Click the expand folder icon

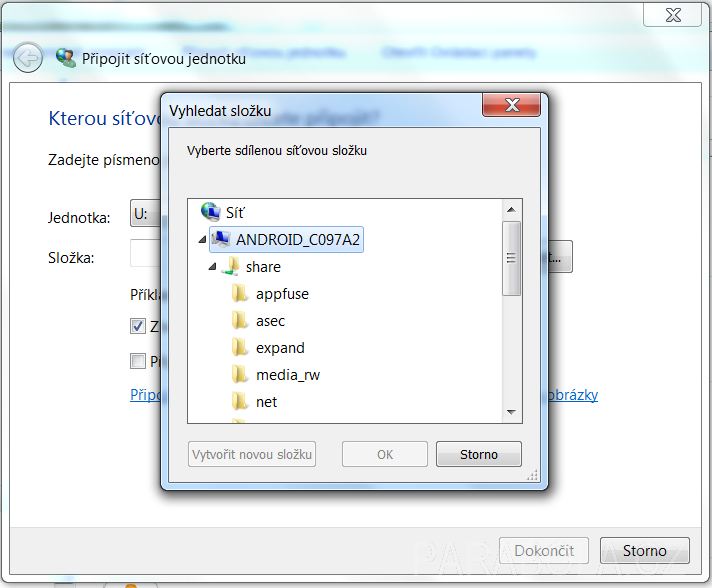(x=240, y=347)
